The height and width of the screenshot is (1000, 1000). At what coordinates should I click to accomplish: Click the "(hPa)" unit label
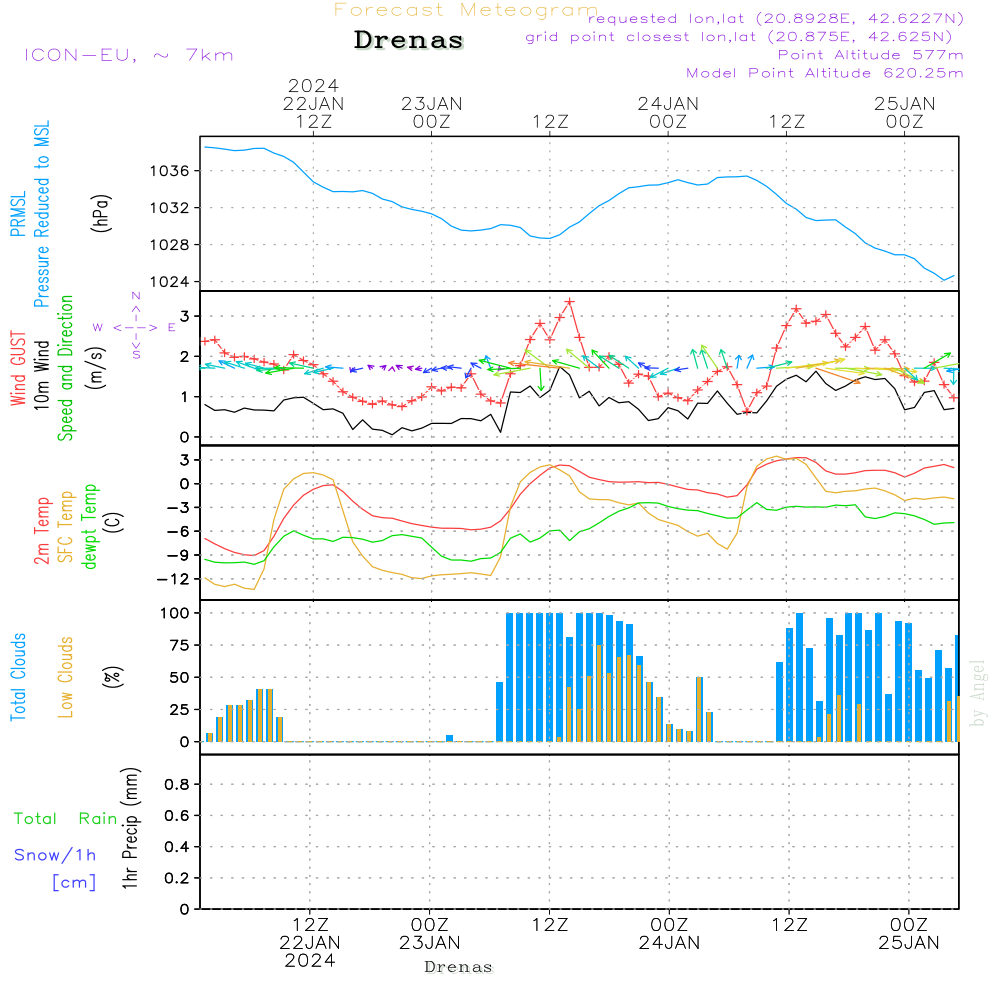101,213
